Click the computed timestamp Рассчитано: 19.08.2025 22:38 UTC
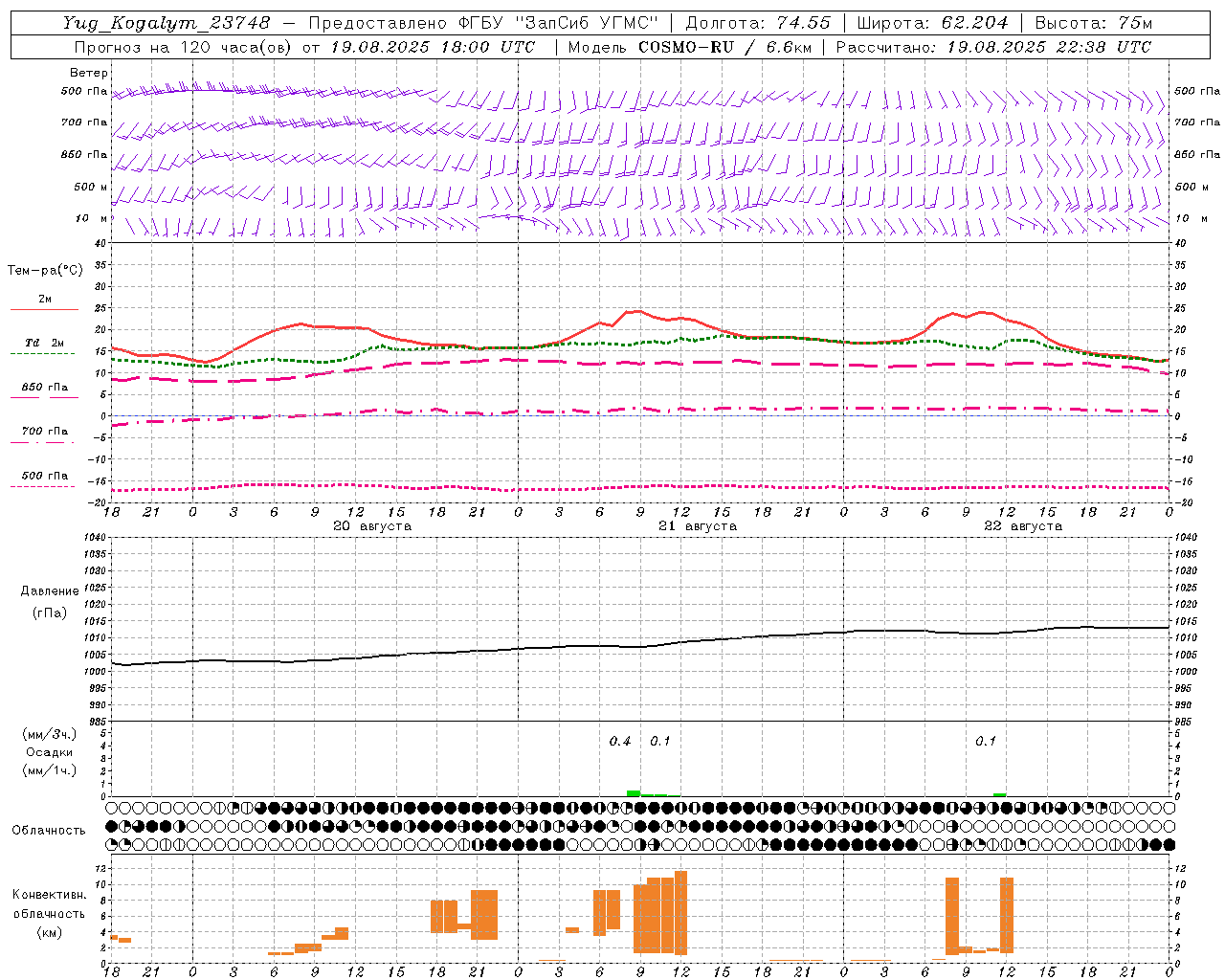This screenshot has height=980, width=1225. 993,47
